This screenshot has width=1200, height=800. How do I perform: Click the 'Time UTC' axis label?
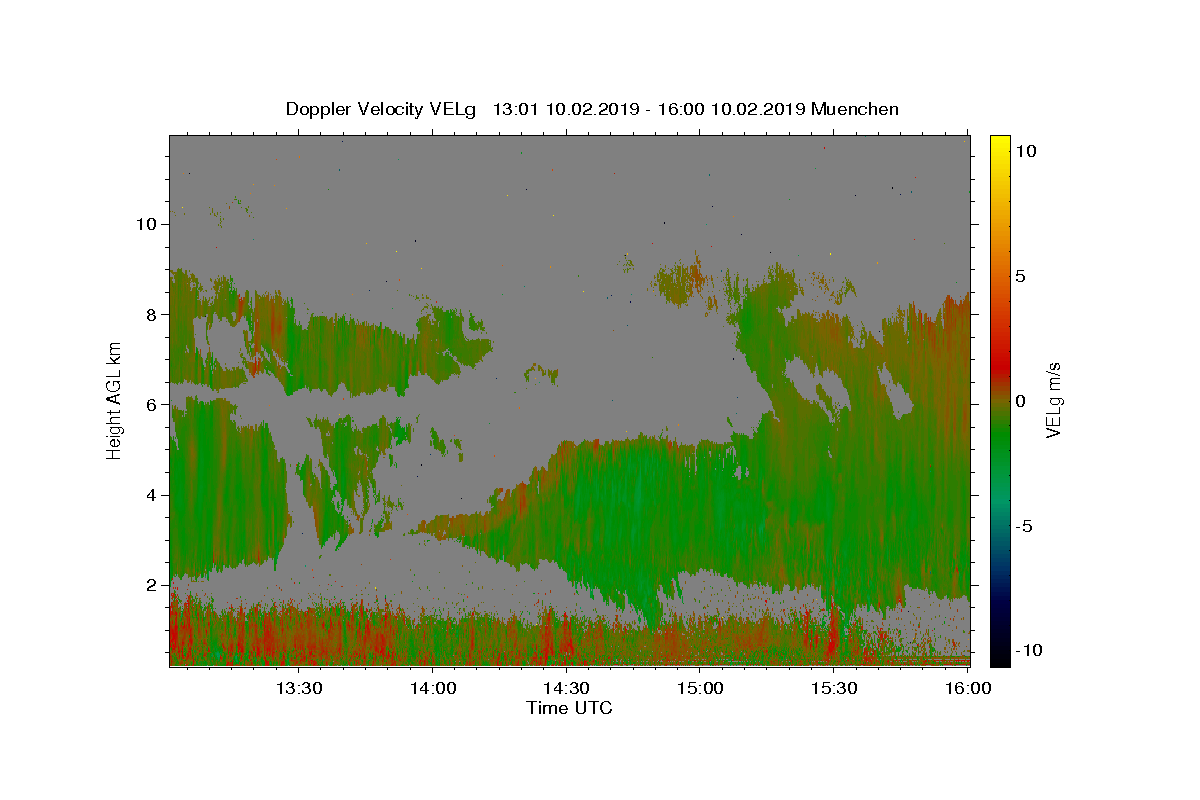tap(569, 708)
